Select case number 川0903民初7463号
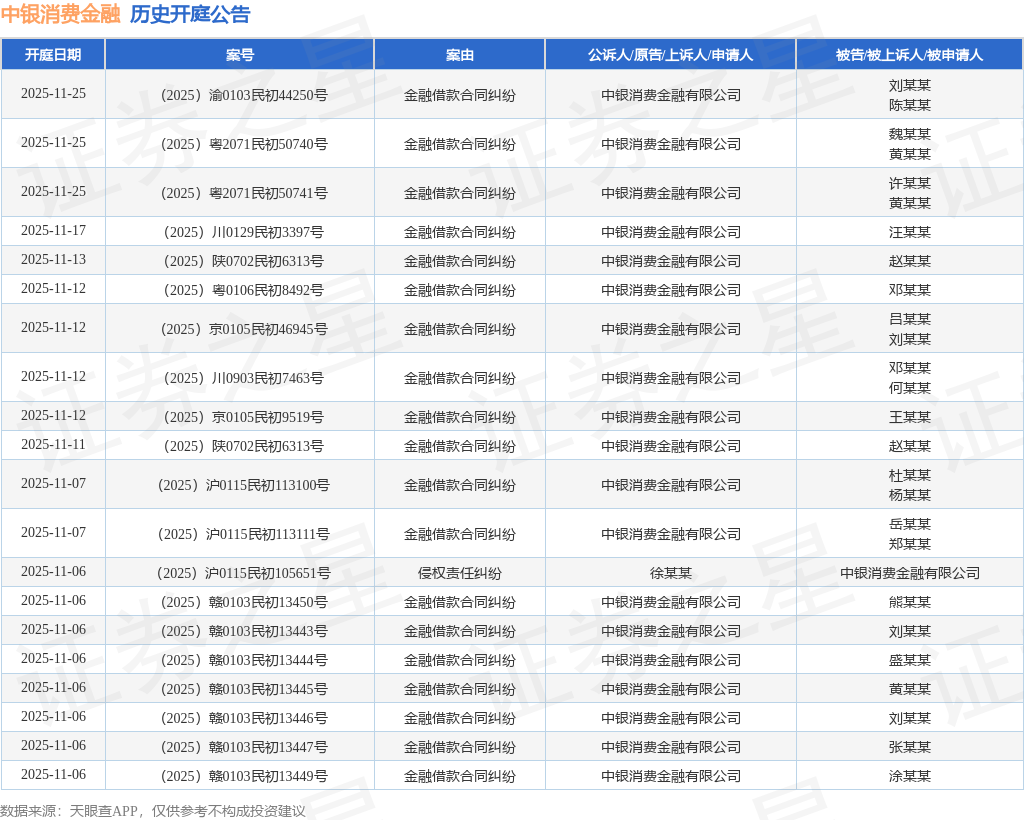This screenshot has width=1024, height=820. point(244,378)
